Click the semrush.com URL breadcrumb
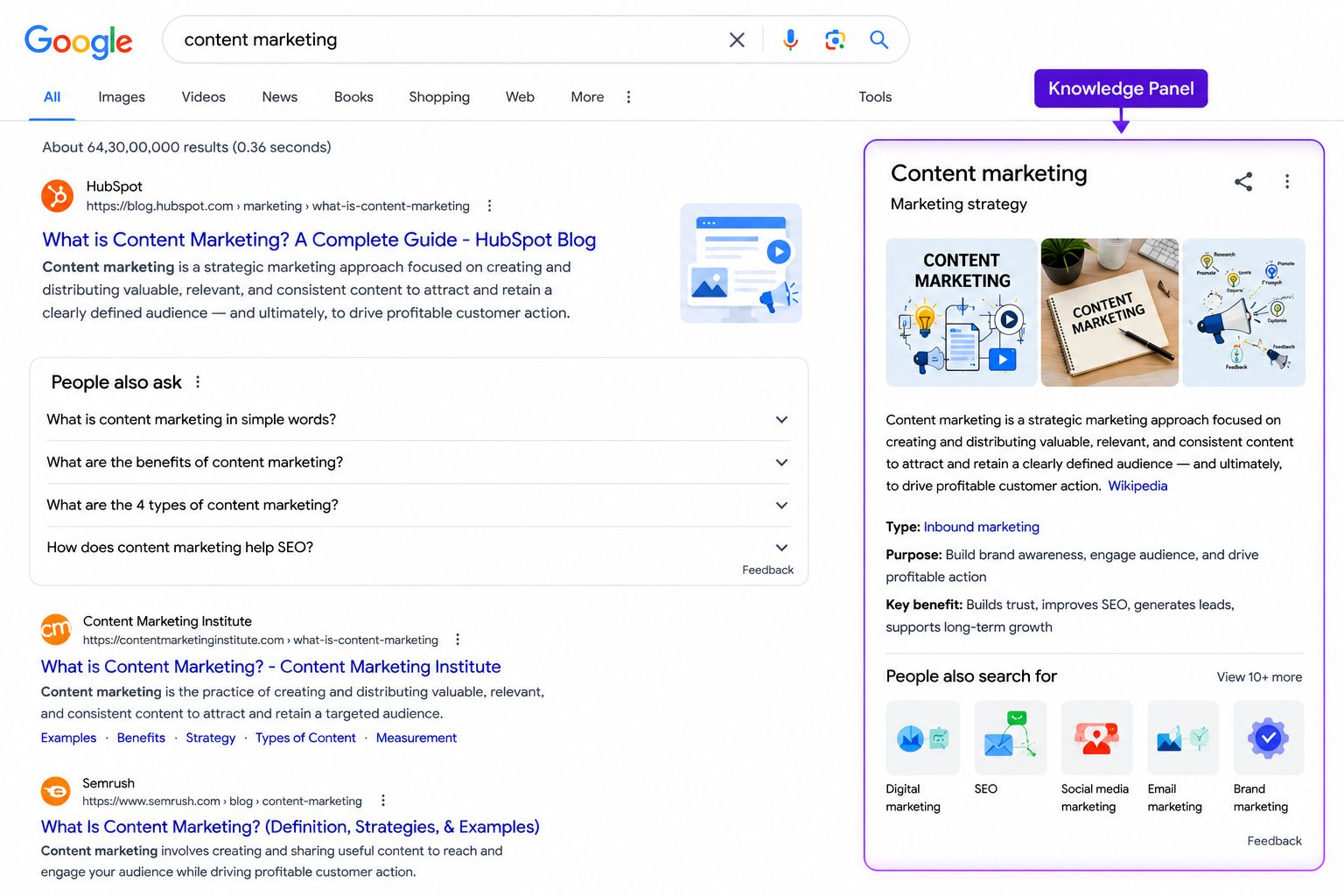 point(222,801)
